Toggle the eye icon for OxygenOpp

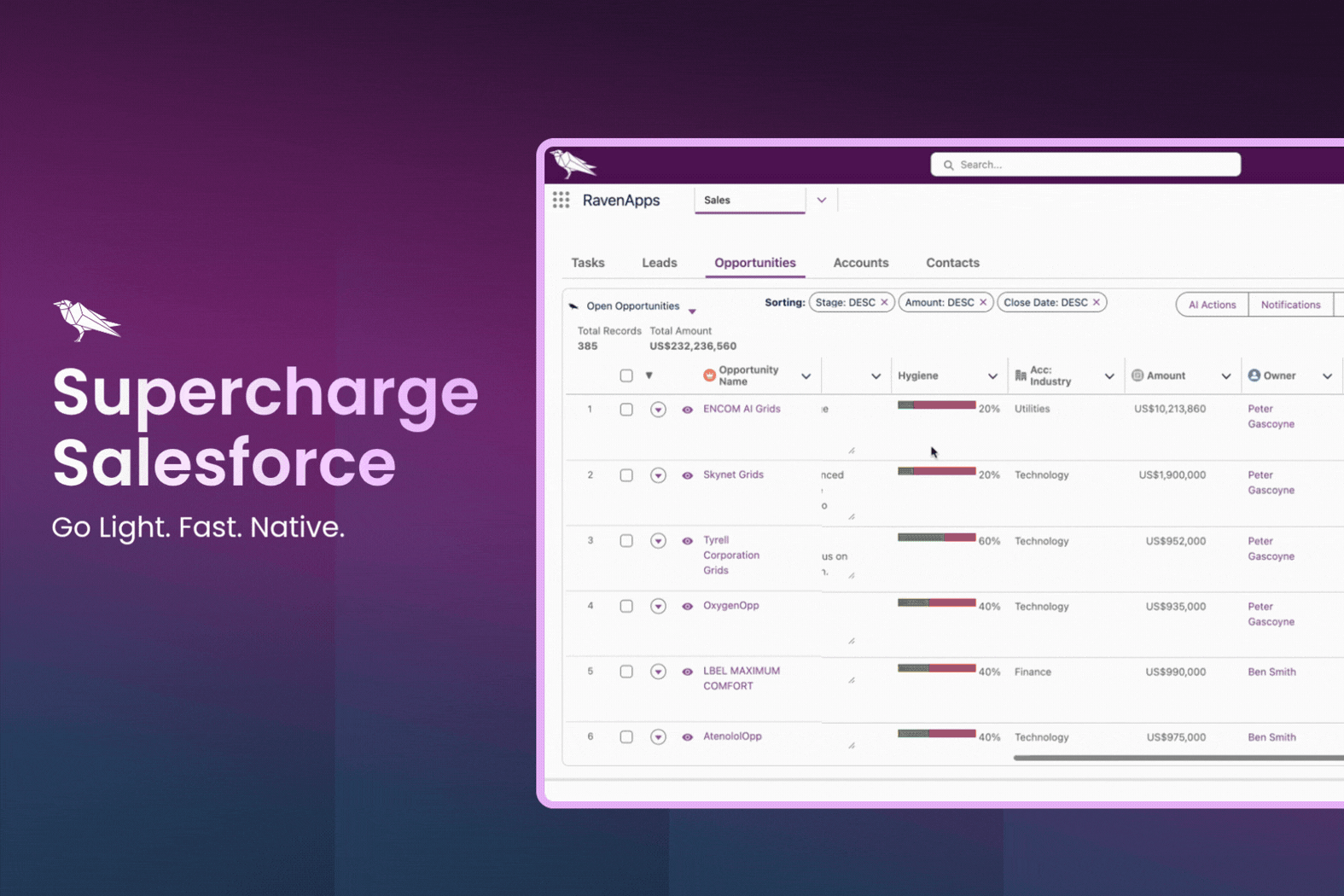click(x=687, y=607)
